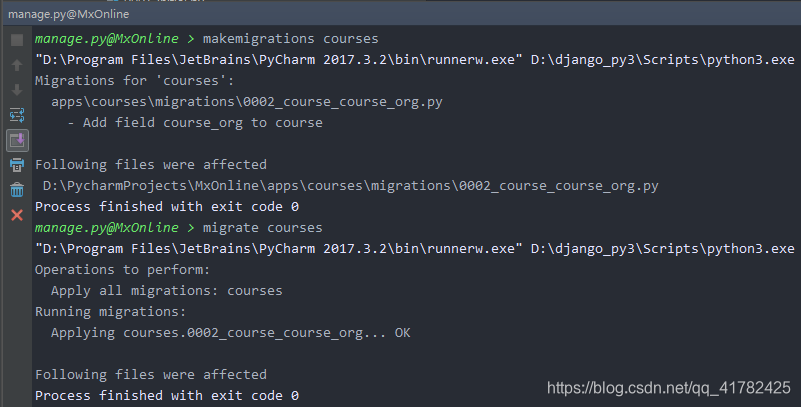
Task: Select the manage.py@MxOnline tool window title
Action: 68,14
